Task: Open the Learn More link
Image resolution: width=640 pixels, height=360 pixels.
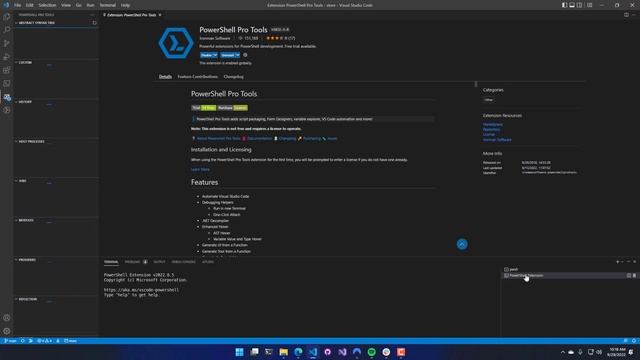Action: tap(200, 169)
